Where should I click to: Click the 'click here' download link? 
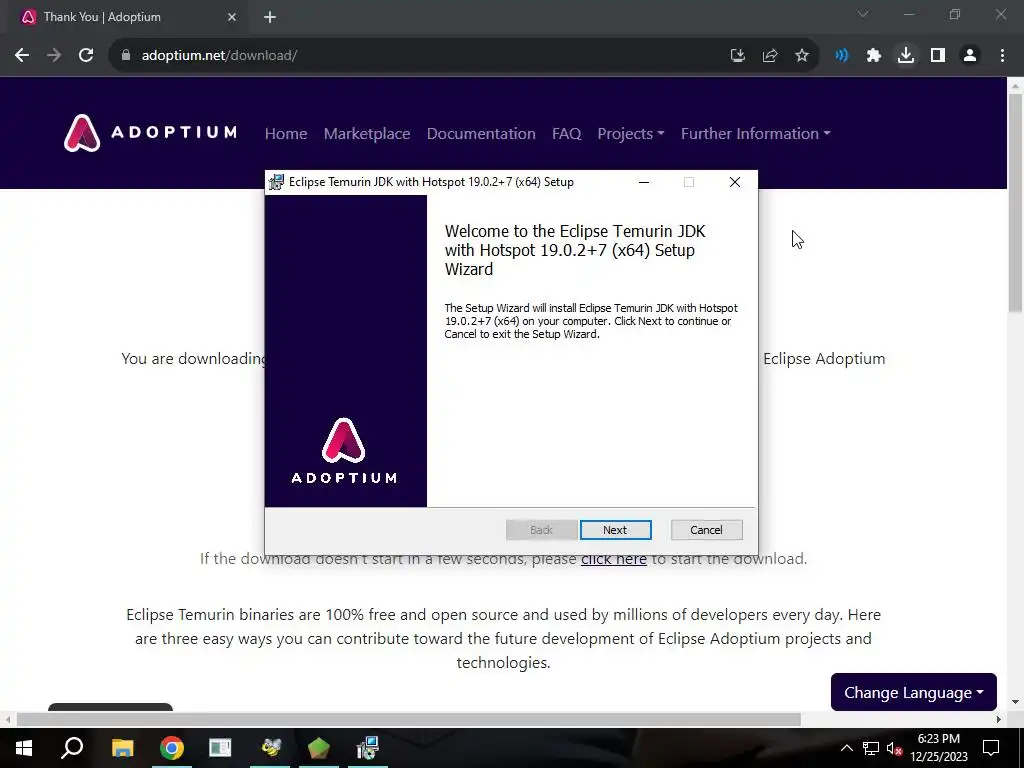614,559
